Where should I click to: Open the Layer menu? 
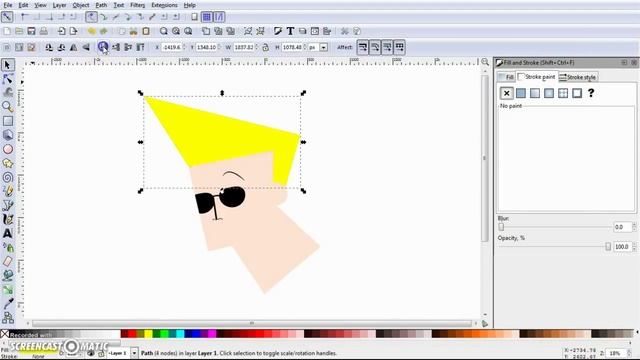click(59, 5)
